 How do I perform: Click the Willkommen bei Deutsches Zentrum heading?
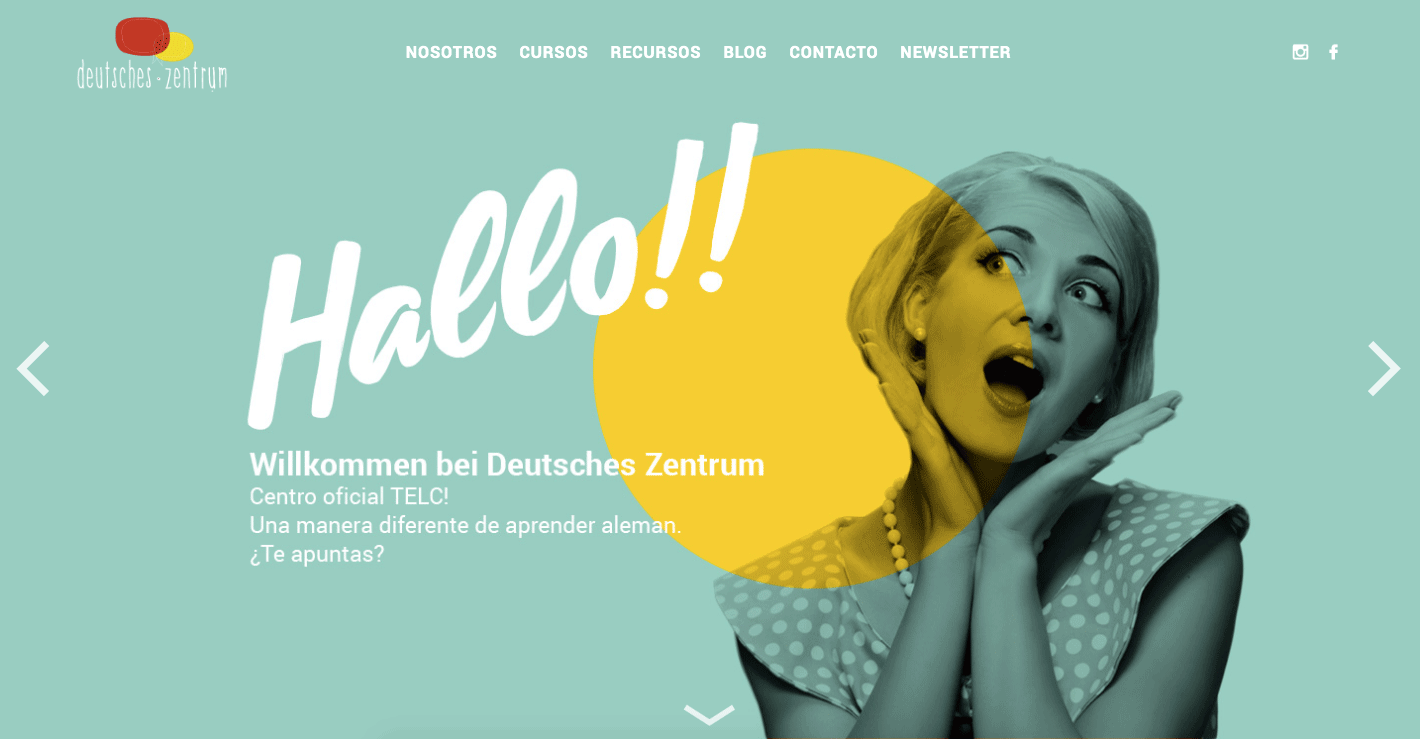pos(507,464)
